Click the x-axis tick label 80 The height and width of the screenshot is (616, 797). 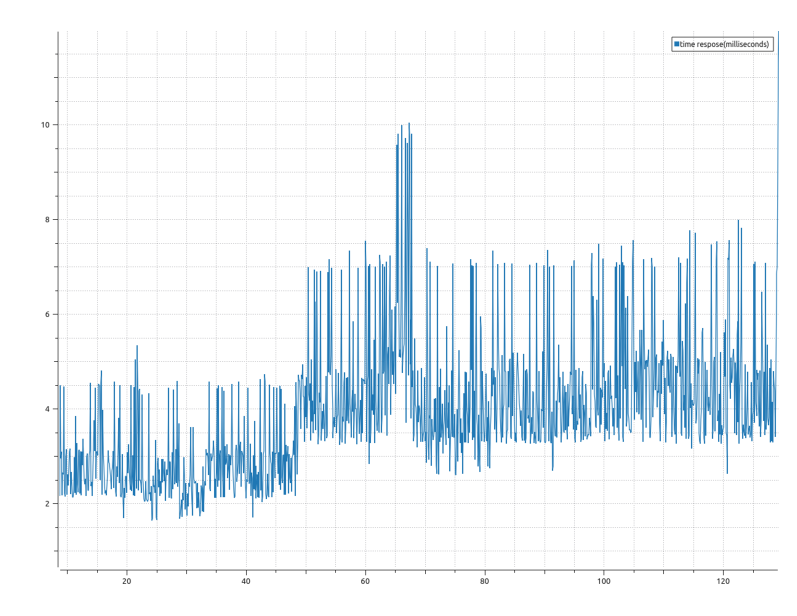coord(484,581)
